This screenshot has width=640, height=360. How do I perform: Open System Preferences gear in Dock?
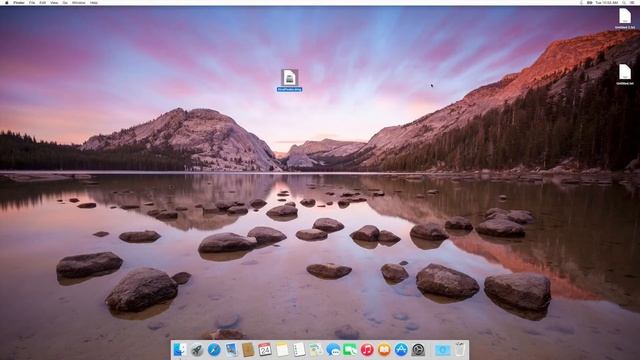[x=418, y=350]
